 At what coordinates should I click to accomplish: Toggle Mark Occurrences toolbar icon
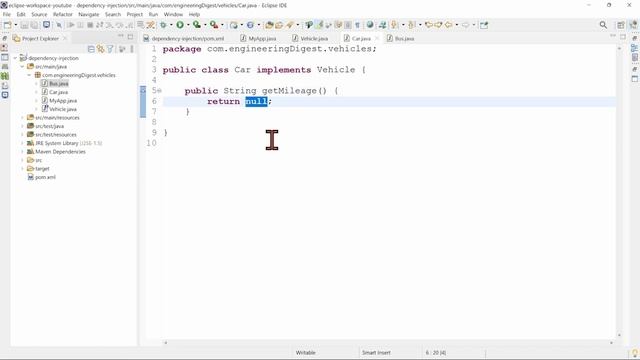tap(319, 25)
